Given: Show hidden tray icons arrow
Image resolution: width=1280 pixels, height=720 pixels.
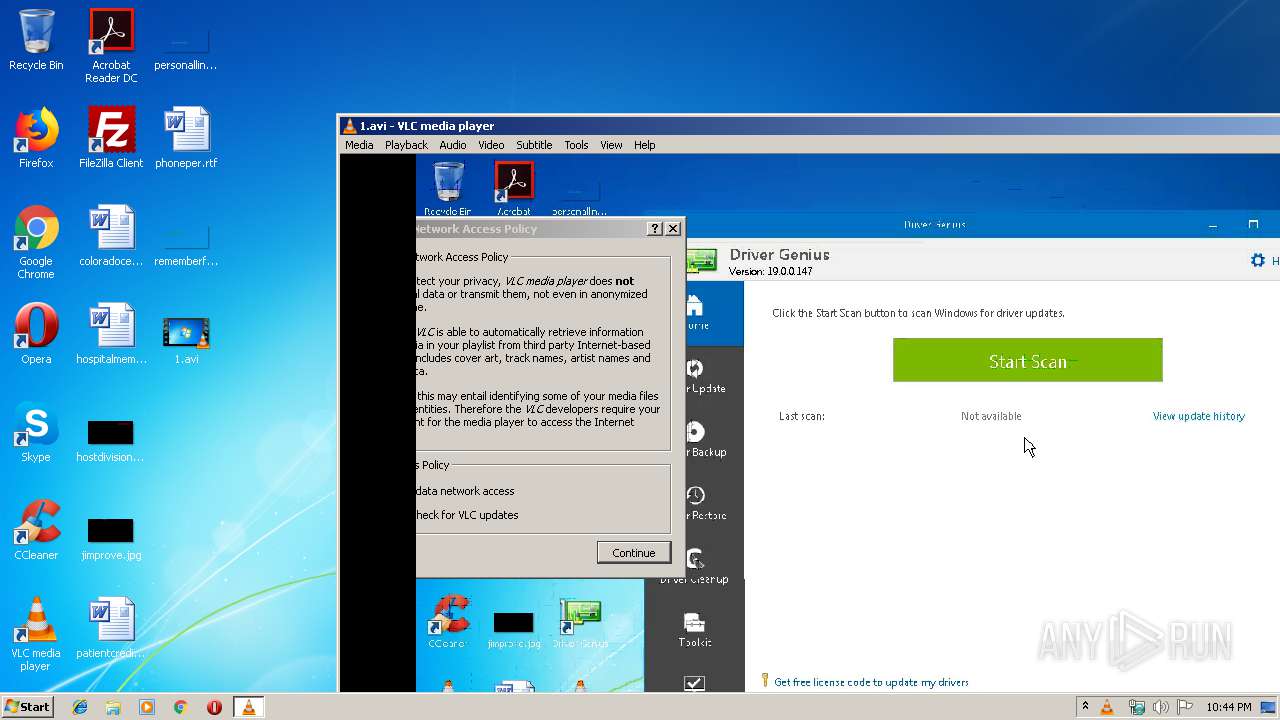Looking at the screenshot, I should click(1085, 707).
